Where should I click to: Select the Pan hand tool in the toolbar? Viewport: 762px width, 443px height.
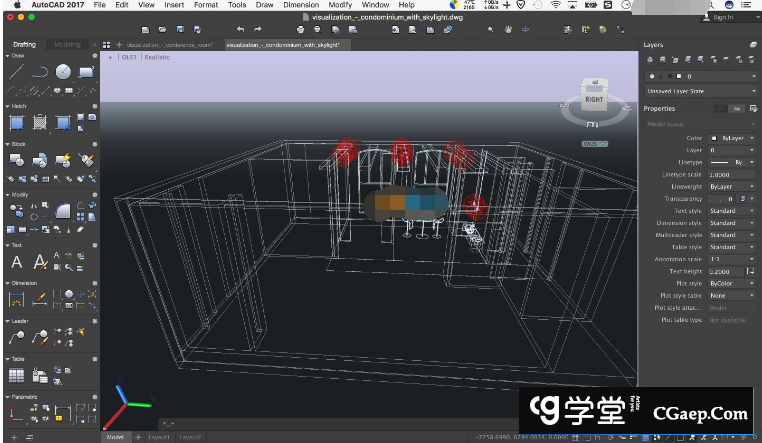508,30
